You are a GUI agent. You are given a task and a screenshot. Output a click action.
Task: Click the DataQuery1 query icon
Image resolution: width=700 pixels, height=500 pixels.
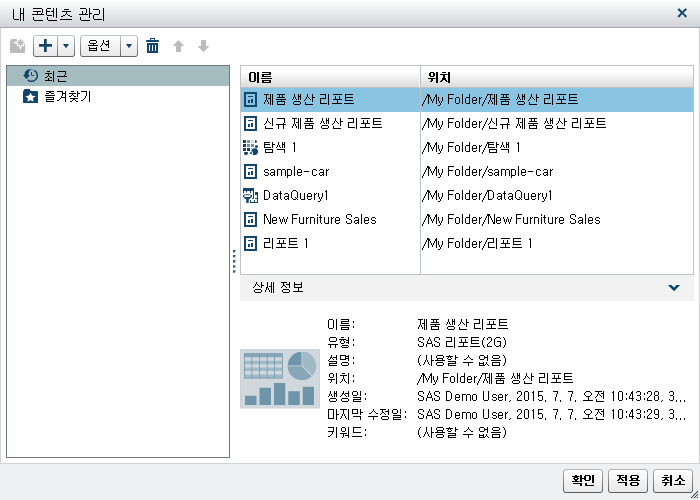tap(250, 195)
